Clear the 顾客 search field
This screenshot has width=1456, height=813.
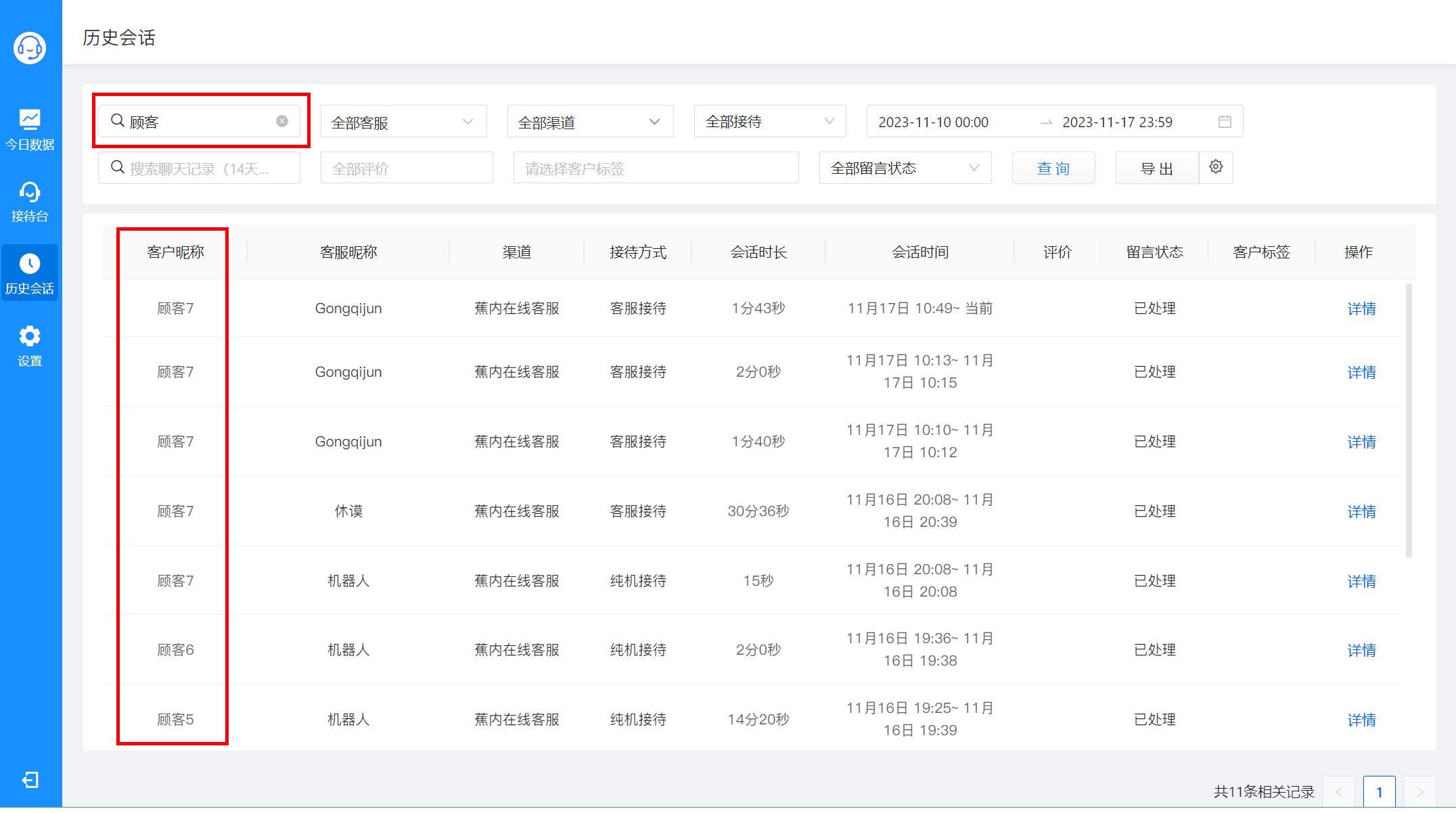282,121
